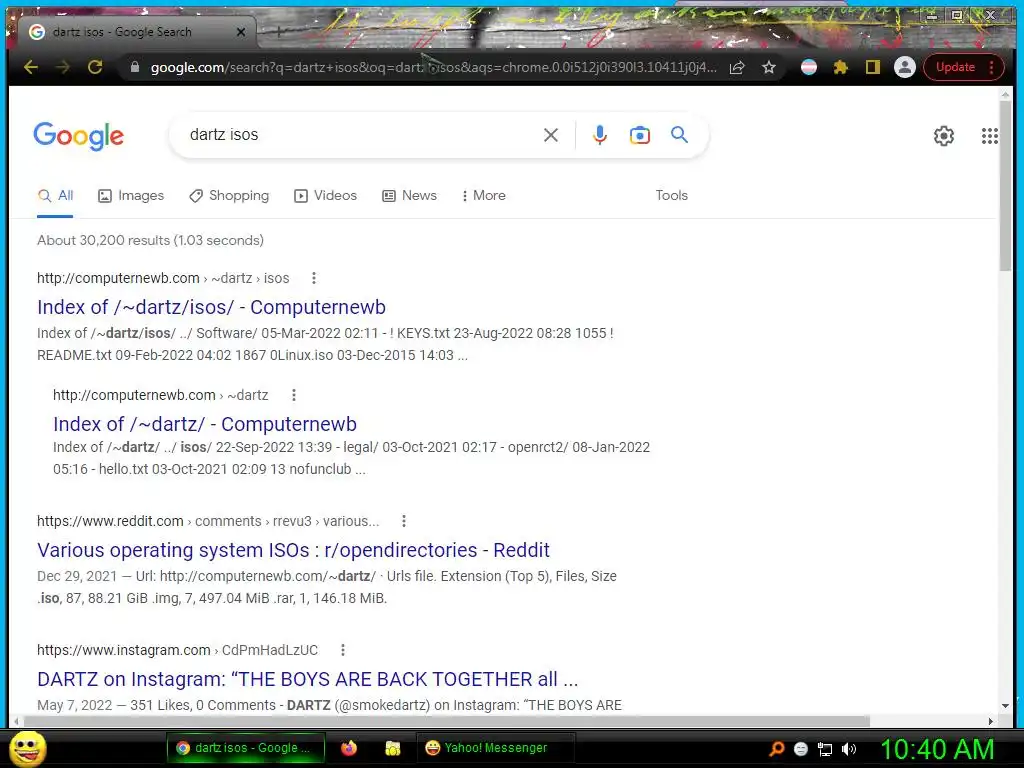Click the Google logo
The height and width of the screenshot is (768, 1024).
(x=78, y=136)
